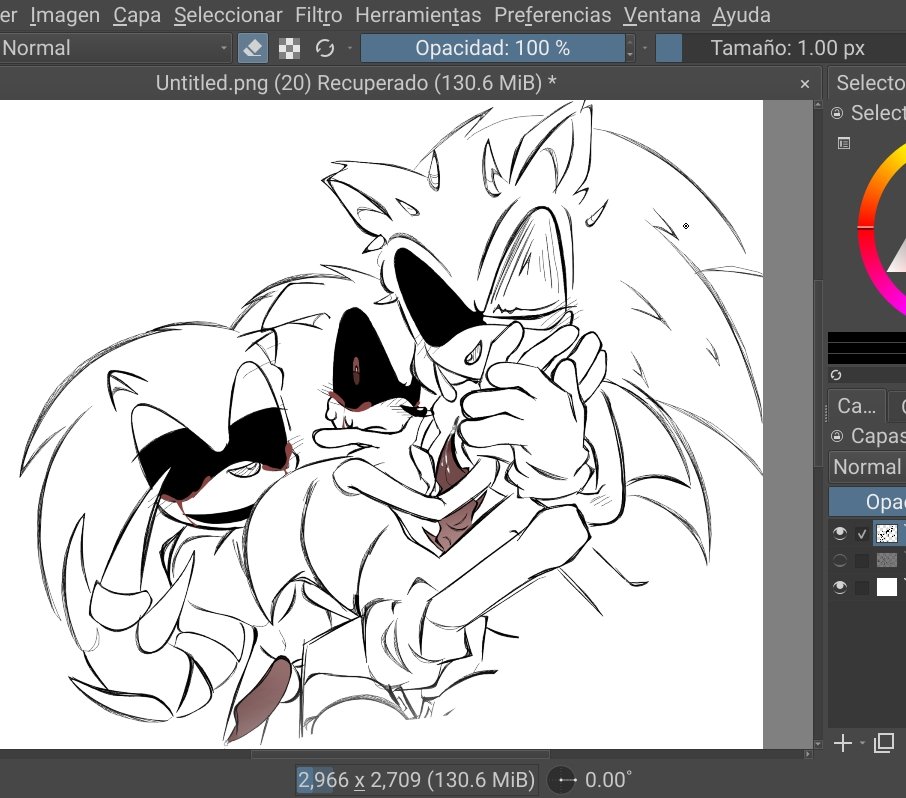
Task: Open color selector settings icon
Action: 844,143
